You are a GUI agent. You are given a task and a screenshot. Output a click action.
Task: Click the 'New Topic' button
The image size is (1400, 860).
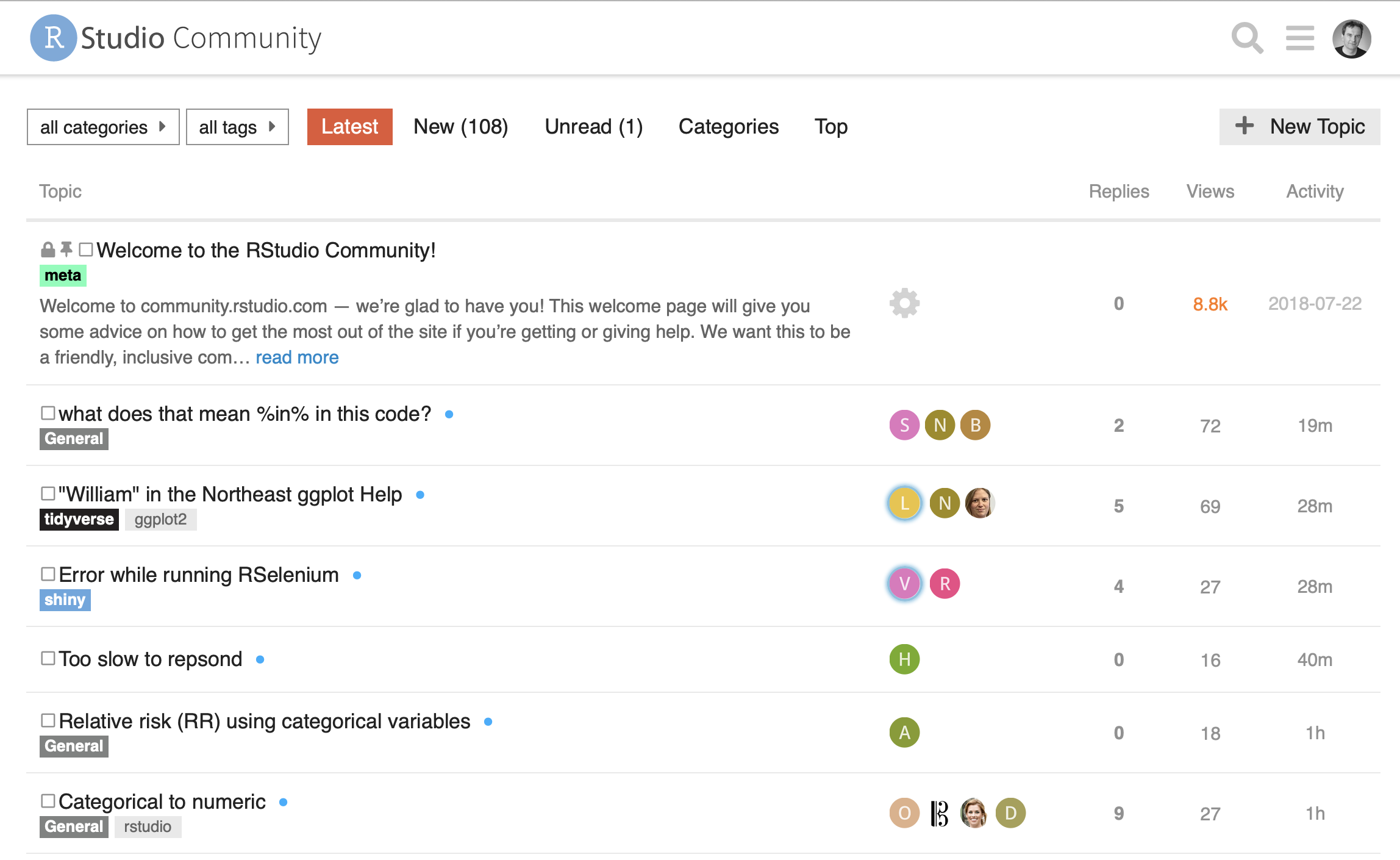(1299, 127)
